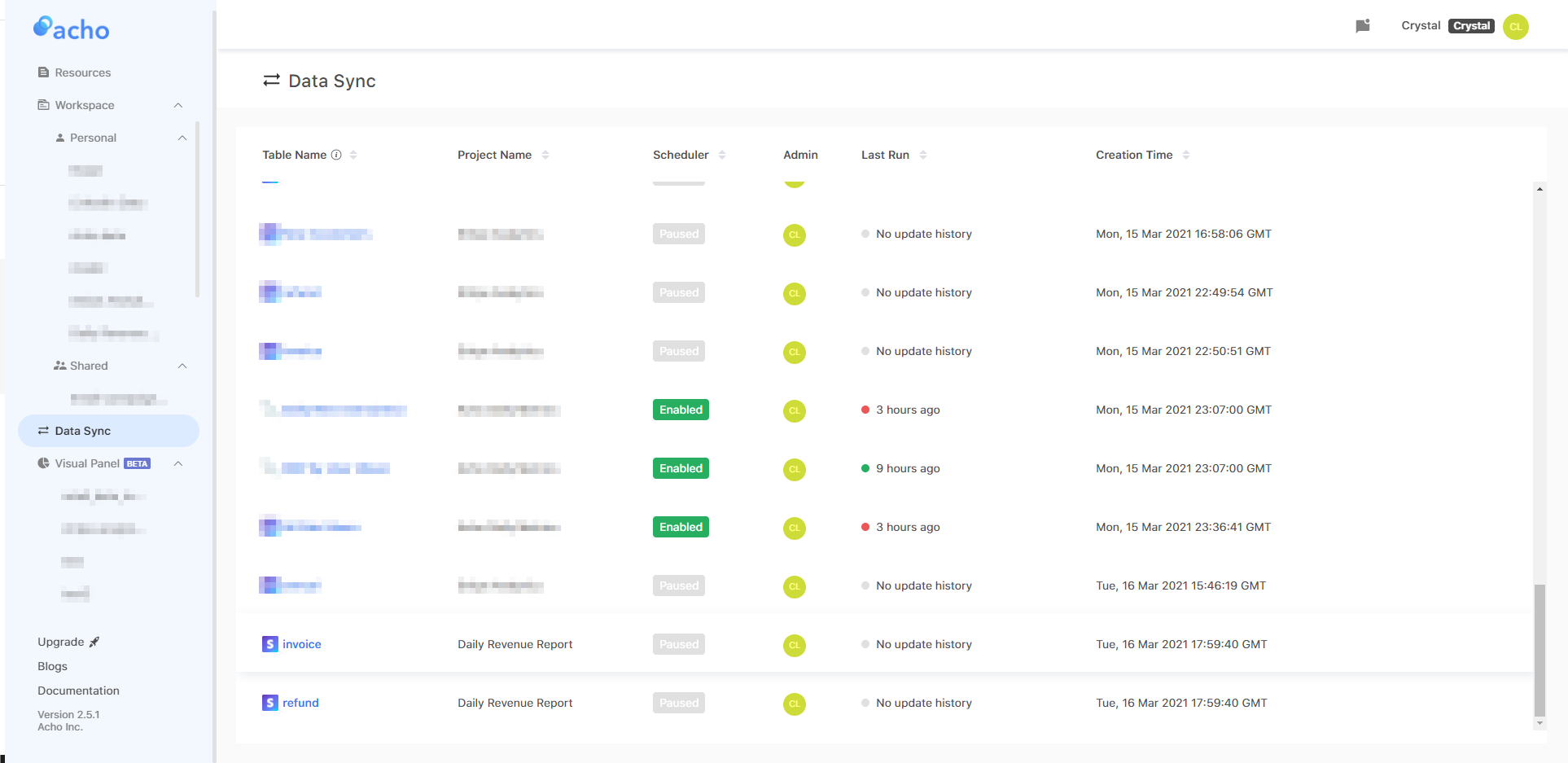This screenshot has width=1568, height=763.
Task: Collapse the Workspace section chevron
Action: [x=178, y=105]
